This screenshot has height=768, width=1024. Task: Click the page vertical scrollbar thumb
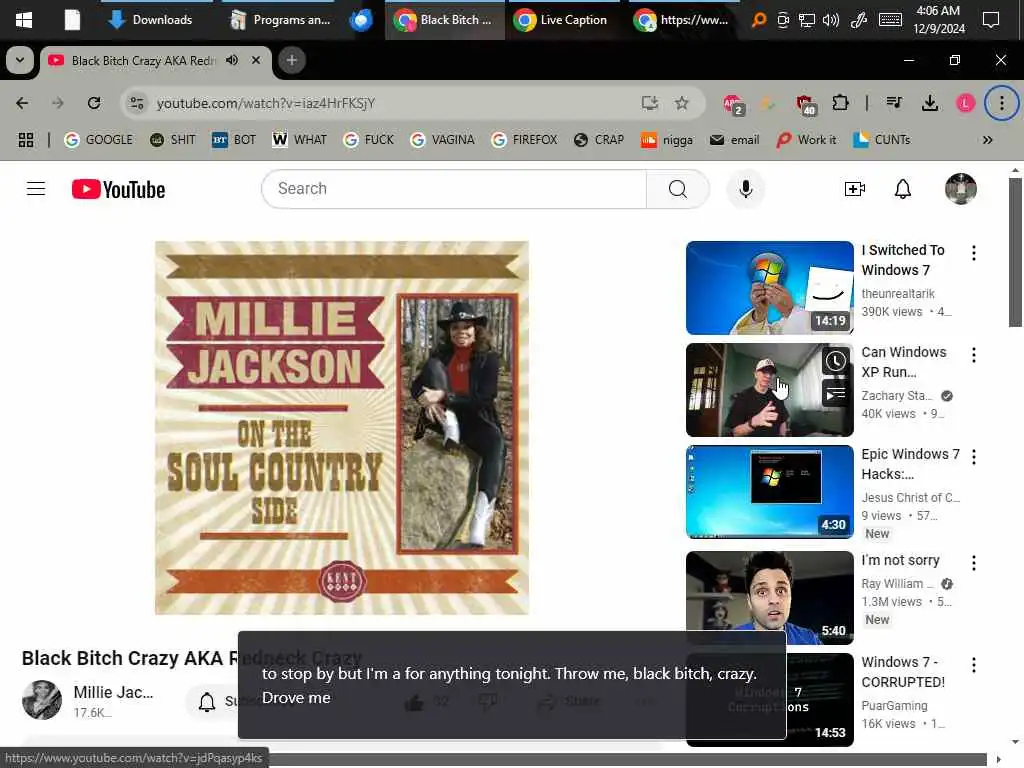pyautogui.click(x=1015, y=251)
